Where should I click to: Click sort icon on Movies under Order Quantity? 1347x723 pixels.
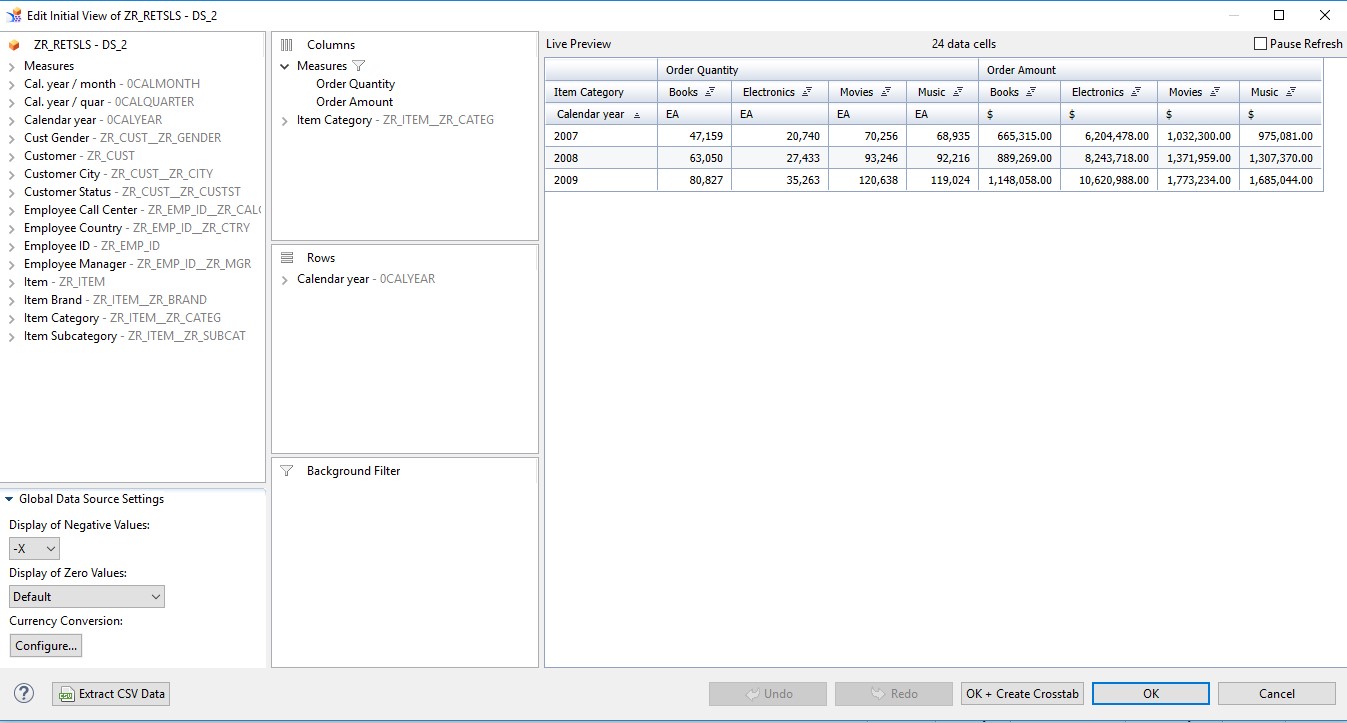pyautogui.click(x=885, y=92)
